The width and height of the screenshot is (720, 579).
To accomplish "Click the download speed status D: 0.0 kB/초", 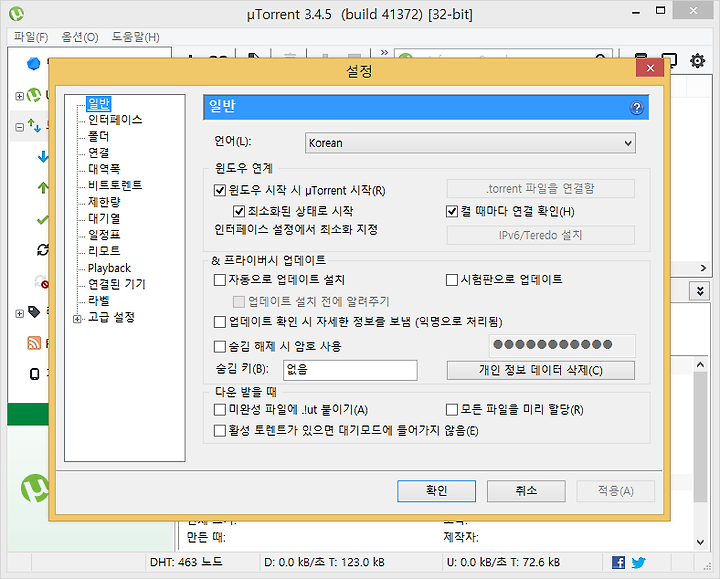I will click(x=324, y=562).
